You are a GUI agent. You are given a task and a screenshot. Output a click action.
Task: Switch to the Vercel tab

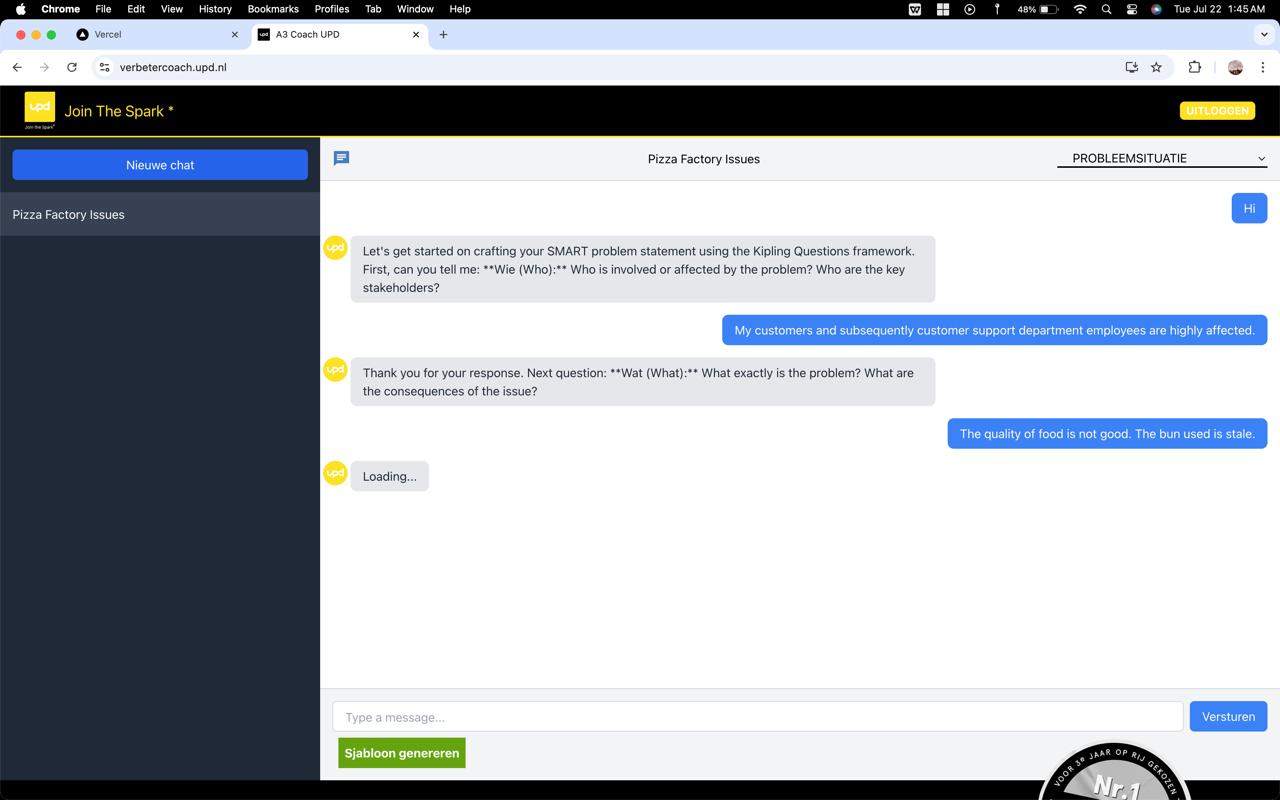(x=140, y=33)
